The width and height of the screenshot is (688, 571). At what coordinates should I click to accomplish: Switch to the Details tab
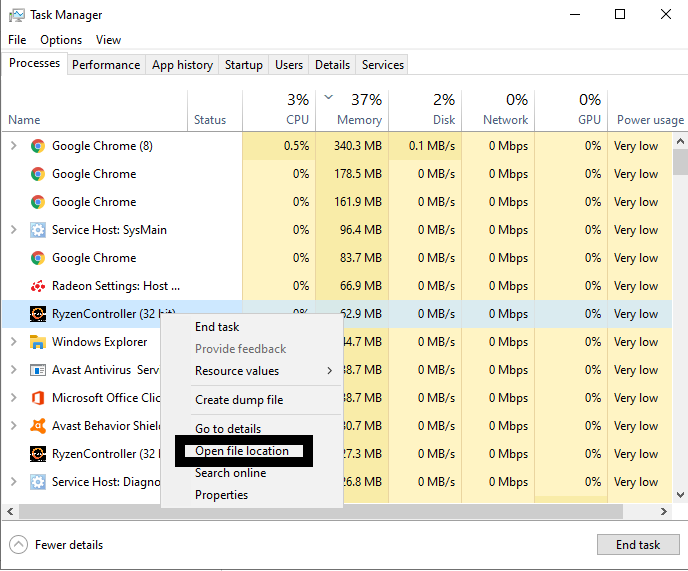tap(332, 65)
